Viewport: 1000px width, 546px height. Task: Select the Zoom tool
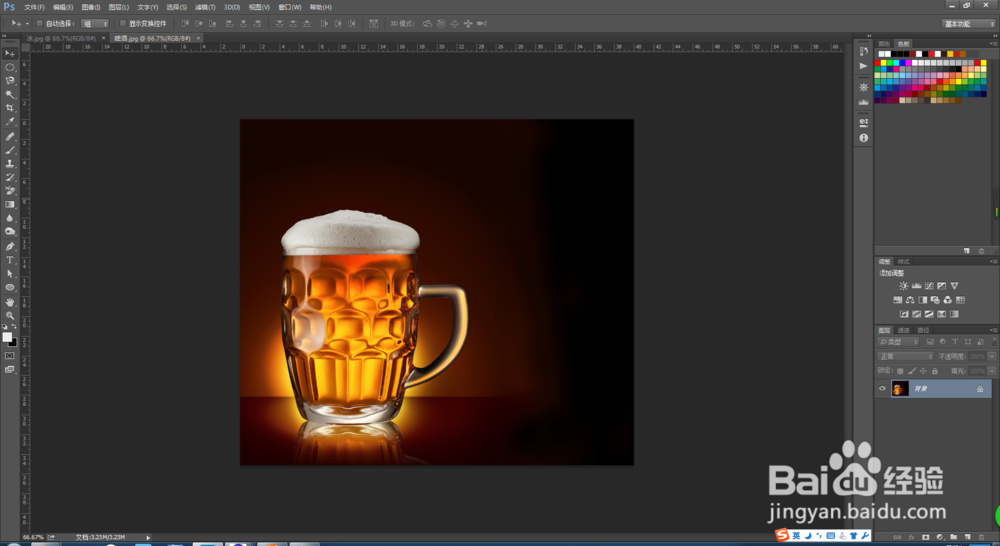point(10,316)
